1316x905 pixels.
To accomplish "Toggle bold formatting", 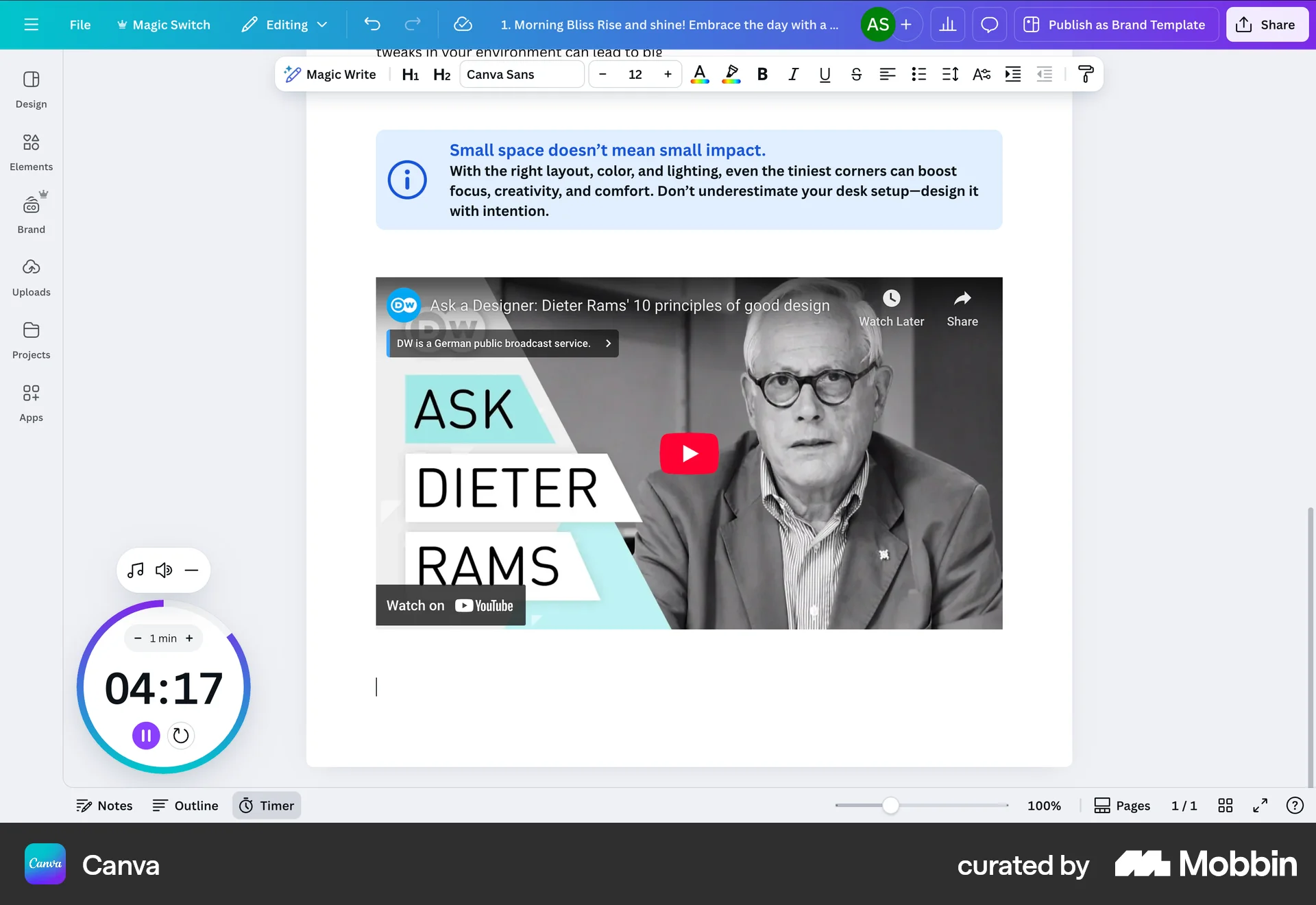I will point(761,74).
